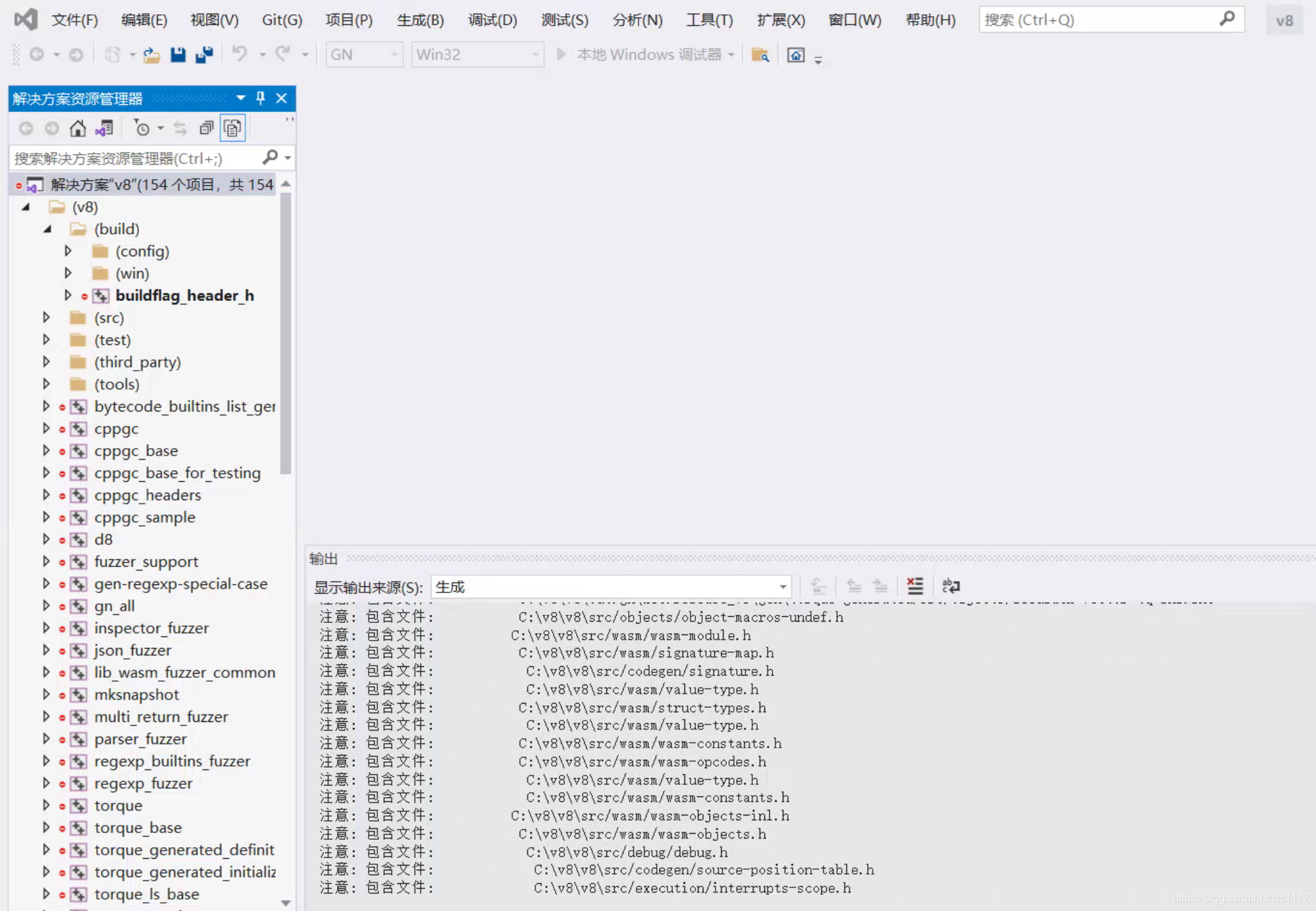The height and width of the screenshot is (911, 1316).
Task: Toggle Show All Files in Solution Explorer
Action: [232, 128]
